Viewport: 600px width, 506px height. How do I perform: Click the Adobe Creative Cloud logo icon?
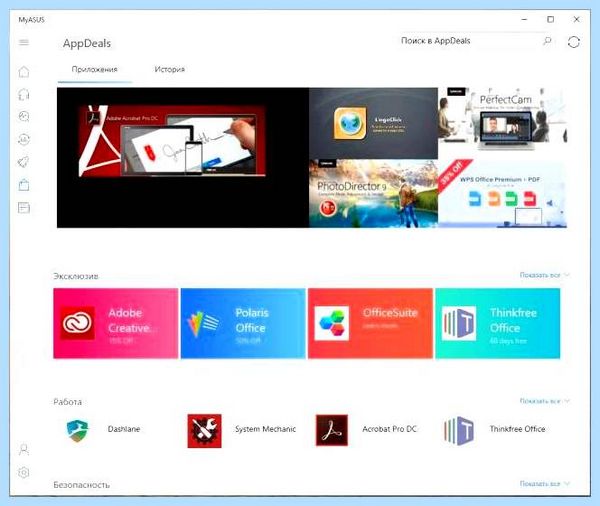(x=78, y=323)
